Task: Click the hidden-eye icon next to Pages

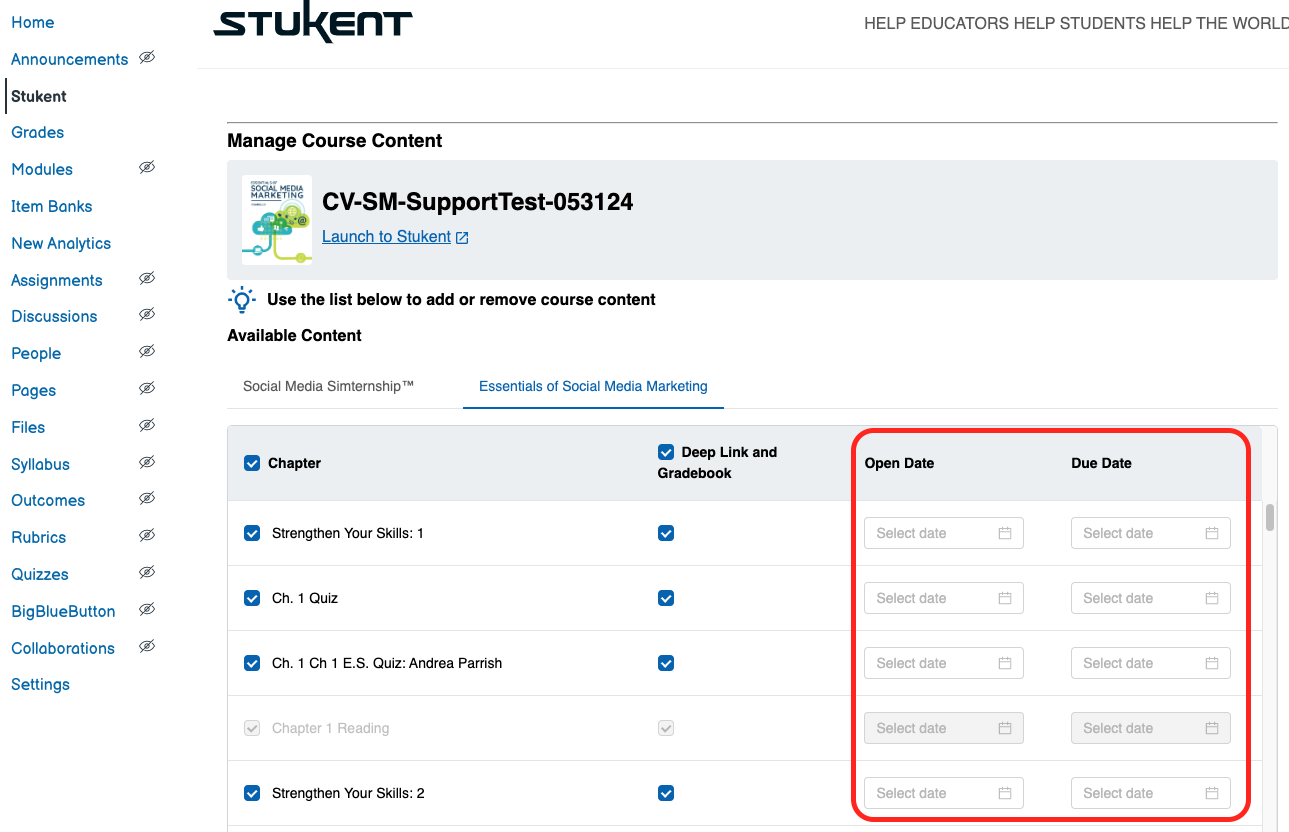Action: 147,389
